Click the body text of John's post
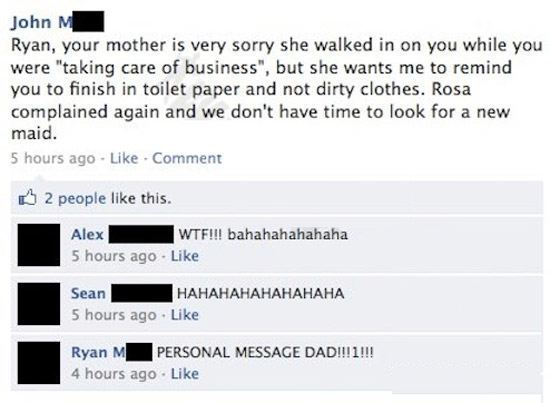 [276, 89]
